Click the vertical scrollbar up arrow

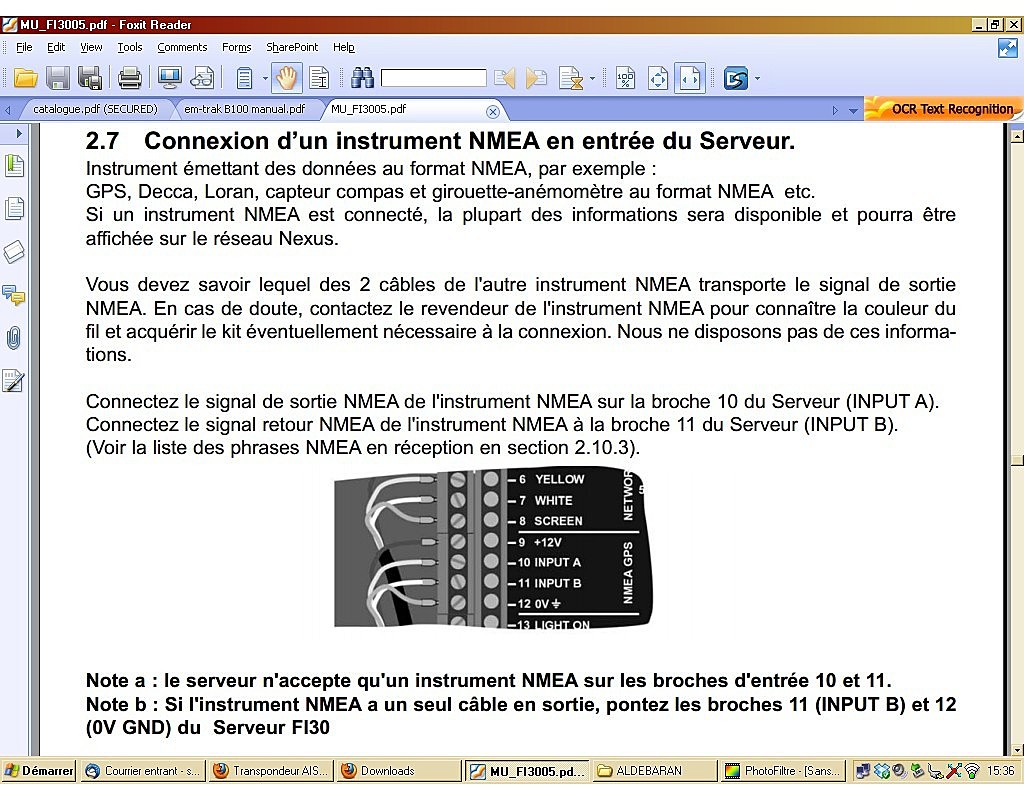tap(1017, 136)
